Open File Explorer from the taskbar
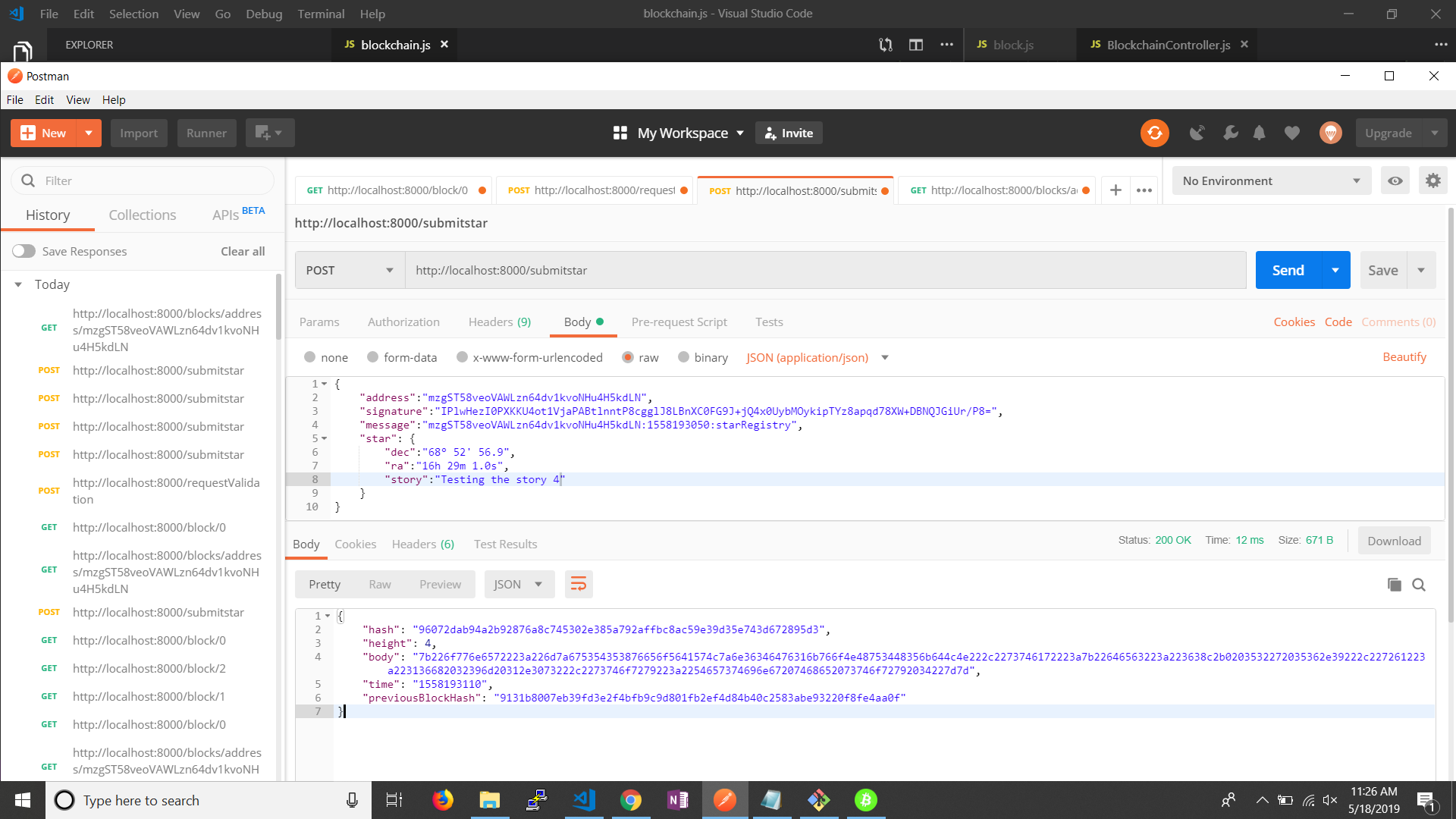 [490, 800]
